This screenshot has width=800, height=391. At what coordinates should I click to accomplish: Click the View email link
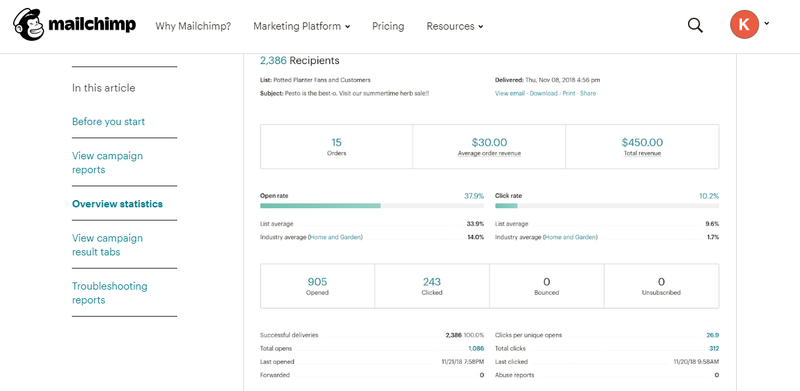point(510,93)
